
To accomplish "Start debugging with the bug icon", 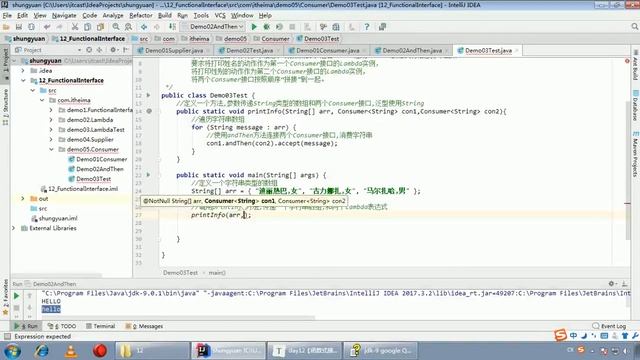I will (x=267, y=27).
